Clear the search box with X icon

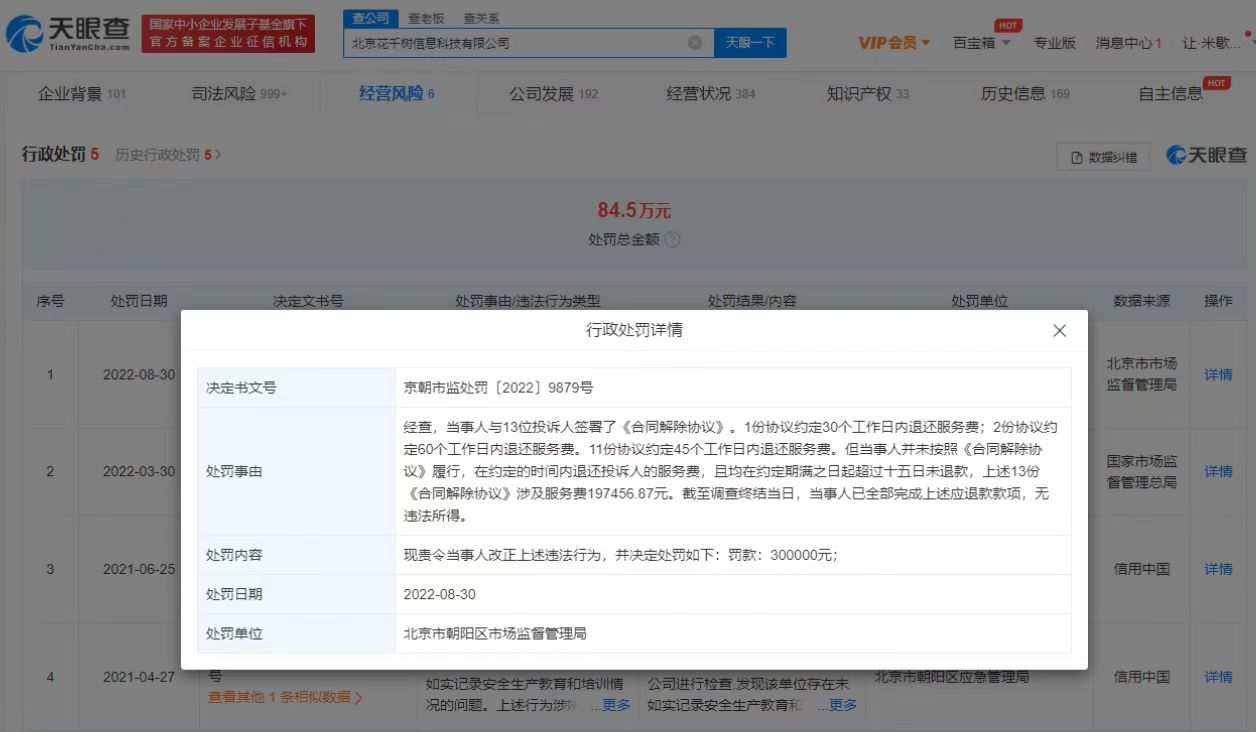click(695, 43)
